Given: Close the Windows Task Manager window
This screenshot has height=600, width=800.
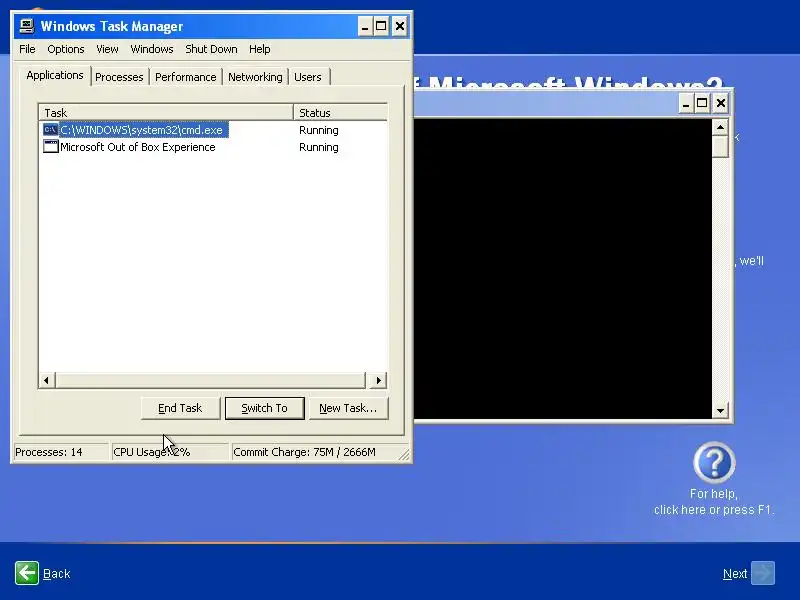Looking at the screenshot, I should pyautogui.click(x=400, y=26).
